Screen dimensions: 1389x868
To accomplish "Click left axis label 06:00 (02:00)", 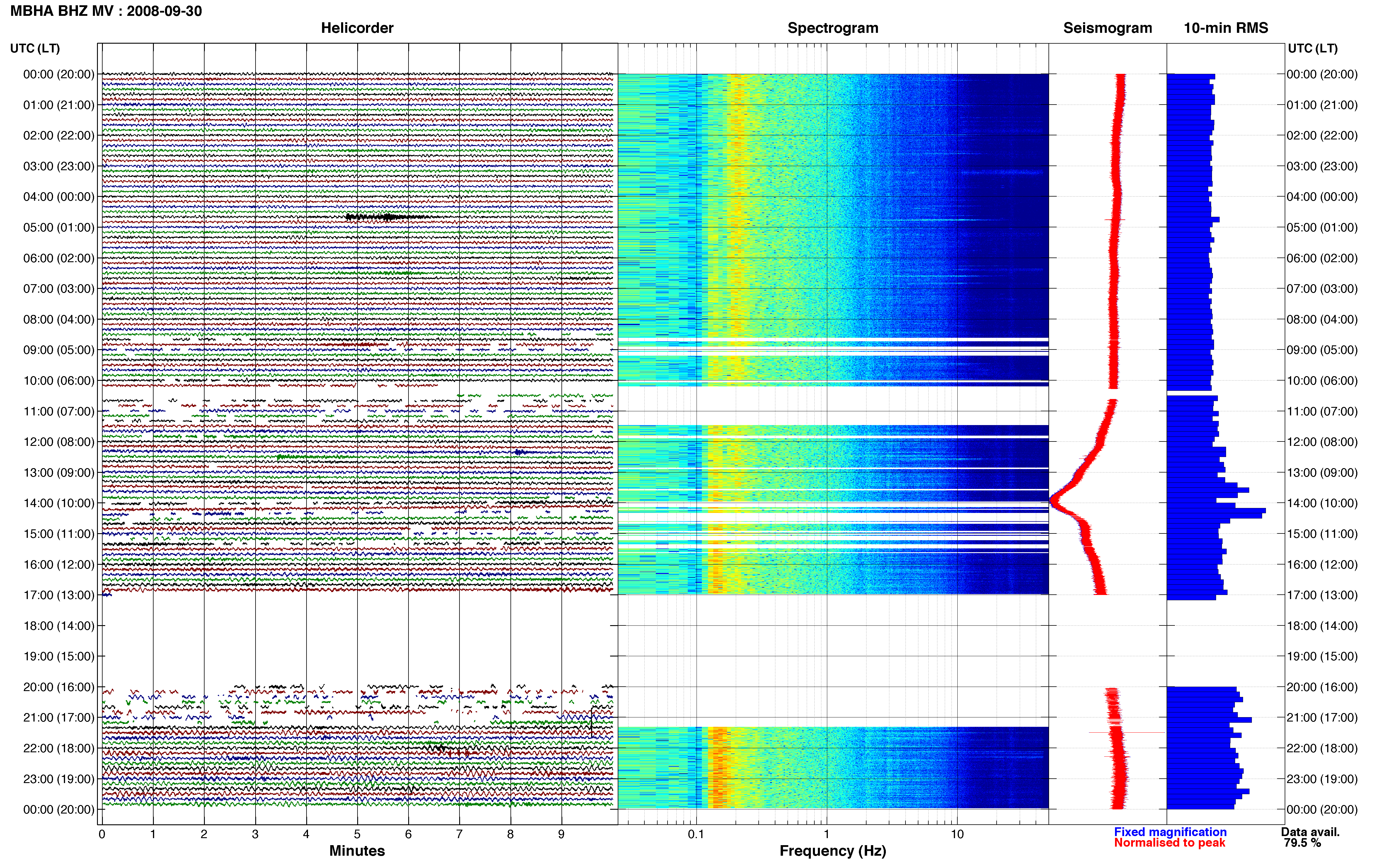I will (59, 258).
